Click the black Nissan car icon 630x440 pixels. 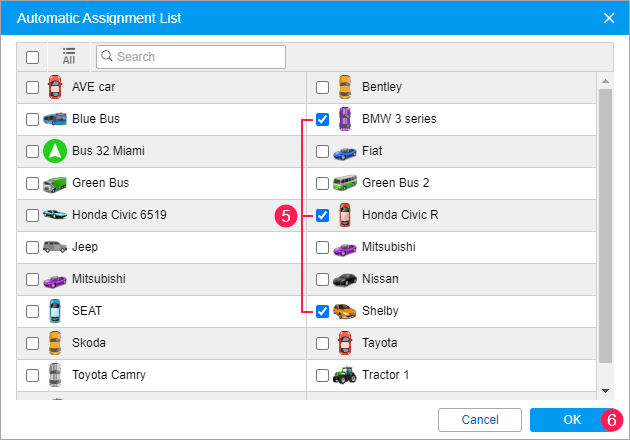click(x=344, y=279)
